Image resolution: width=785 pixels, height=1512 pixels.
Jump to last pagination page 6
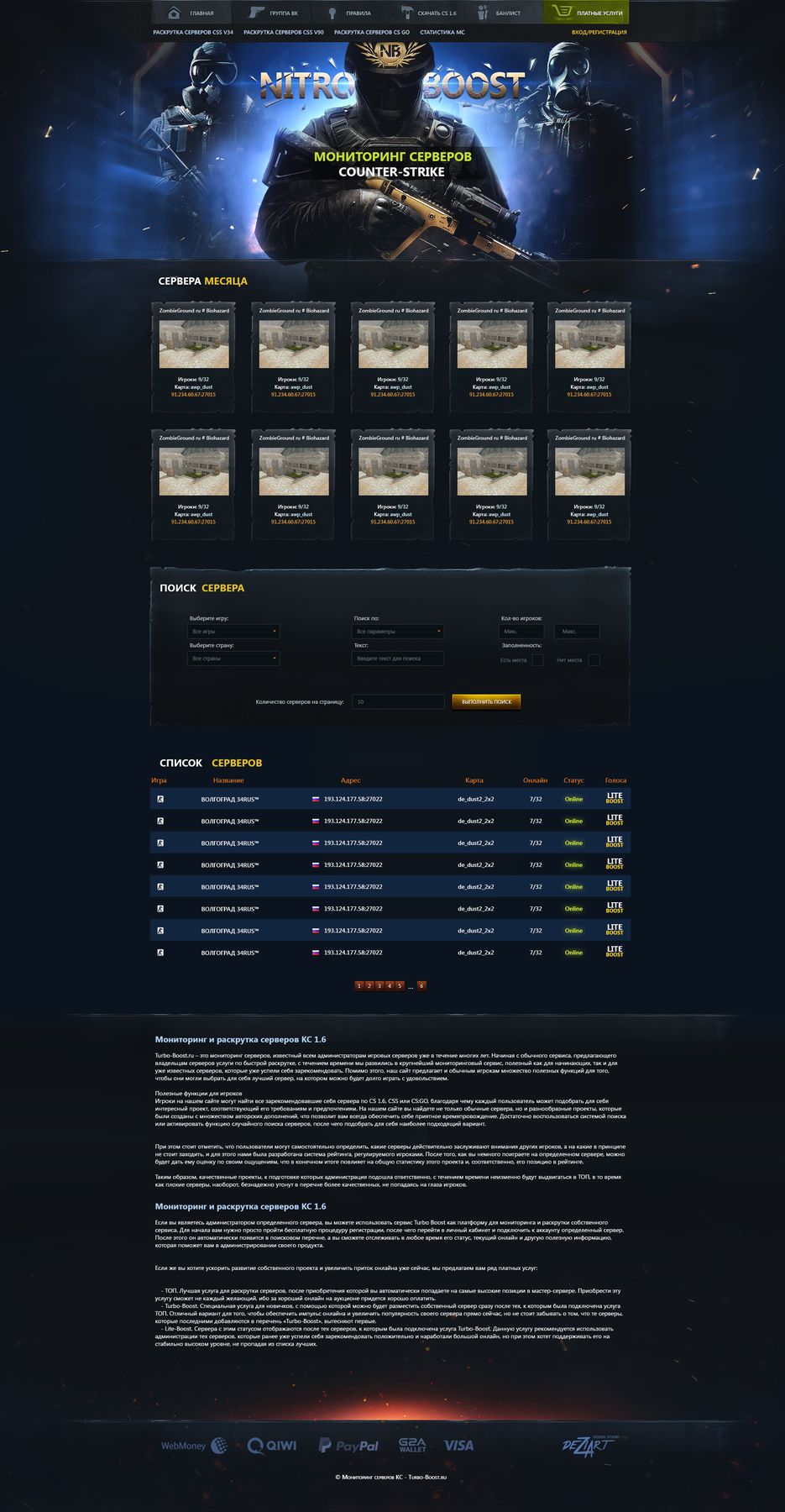(421, 986)
